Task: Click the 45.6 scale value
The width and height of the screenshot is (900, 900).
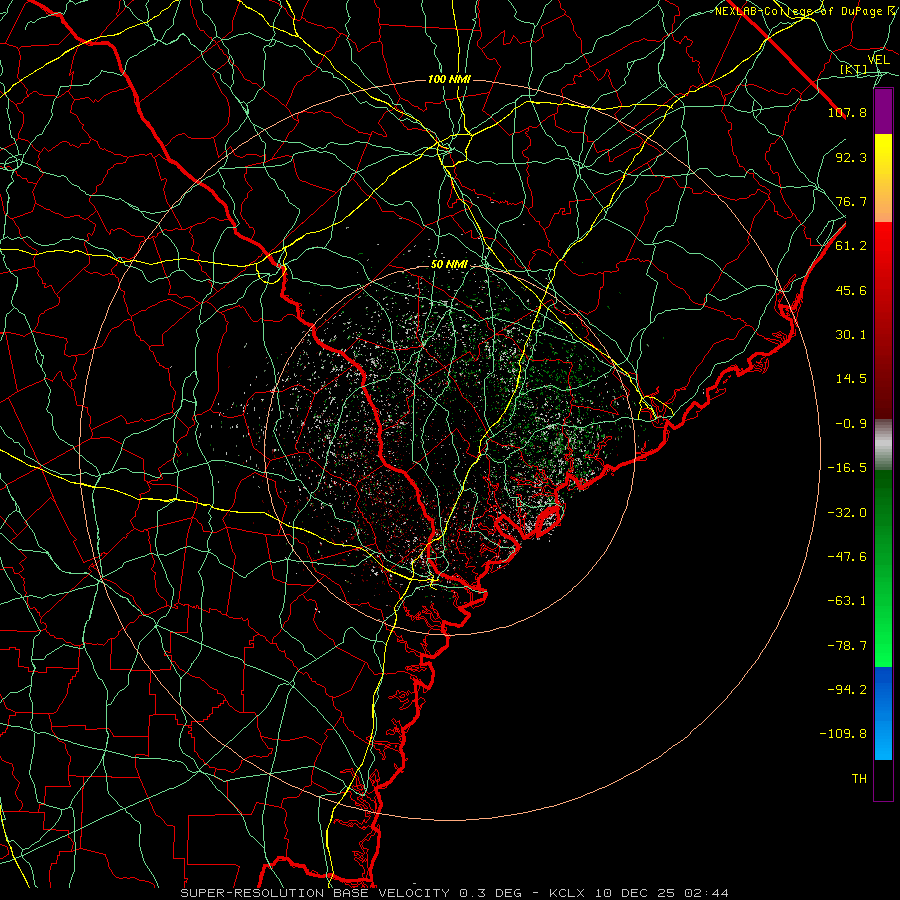Action: pyautogui.click(x=851, y=290)
